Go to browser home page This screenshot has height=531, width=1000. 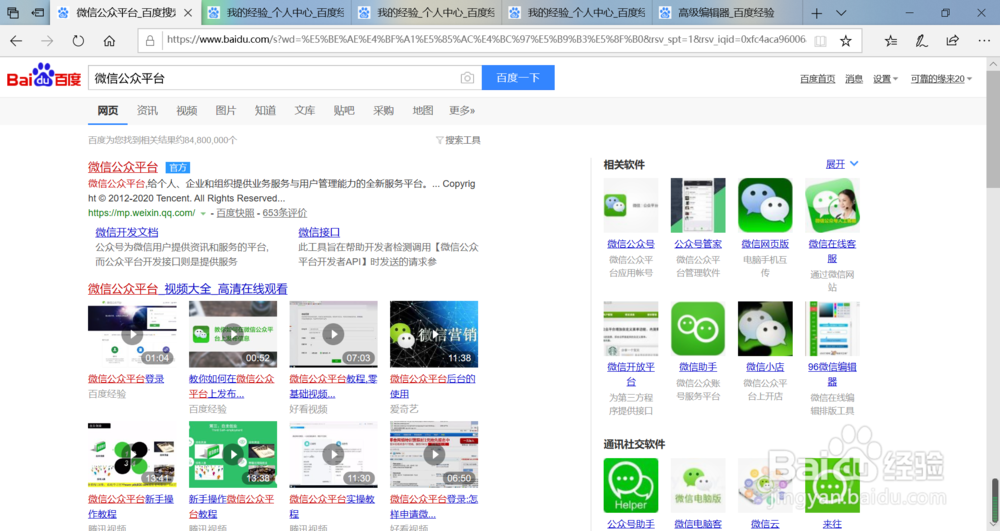pyautogui.click(x=109, y=41)
